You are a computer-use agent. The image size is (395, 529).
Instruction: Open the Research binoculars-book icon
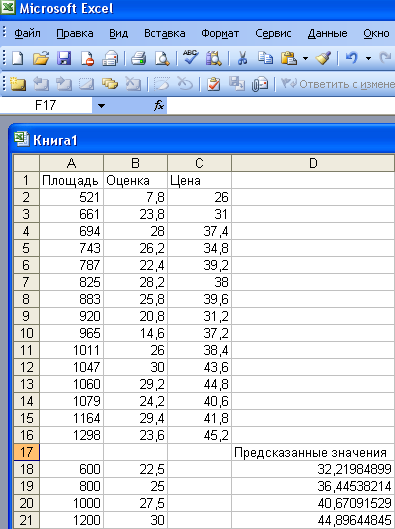[x=214, y=58]
